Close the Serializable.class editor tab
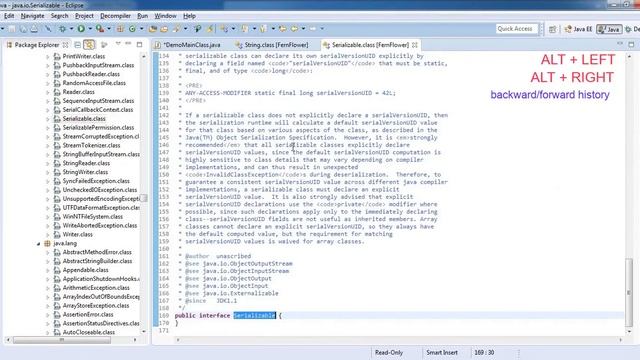Image resolution: width=640 pixels, height=360 pixels. [x=415, y=45]
